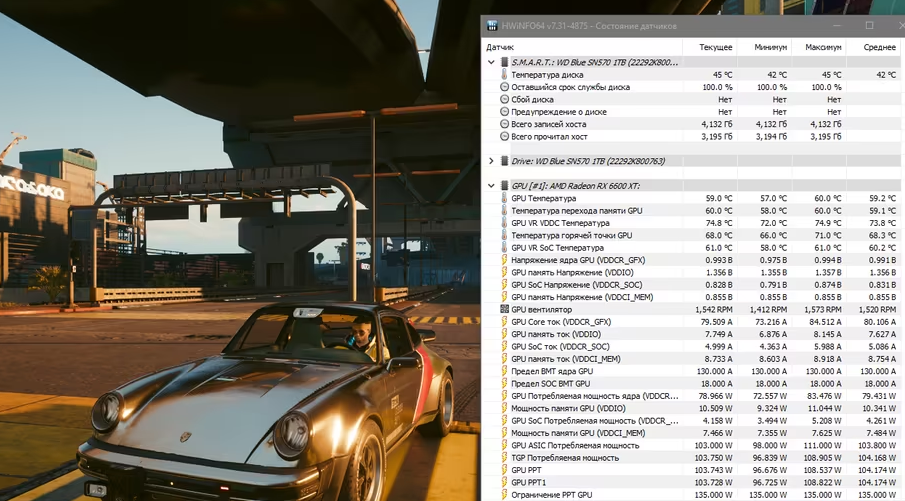Collapse the GPU [#1] AMD Radeon RX 6600 XT group
The height and width of the screenshot is (501, 905).
point(491,186)
